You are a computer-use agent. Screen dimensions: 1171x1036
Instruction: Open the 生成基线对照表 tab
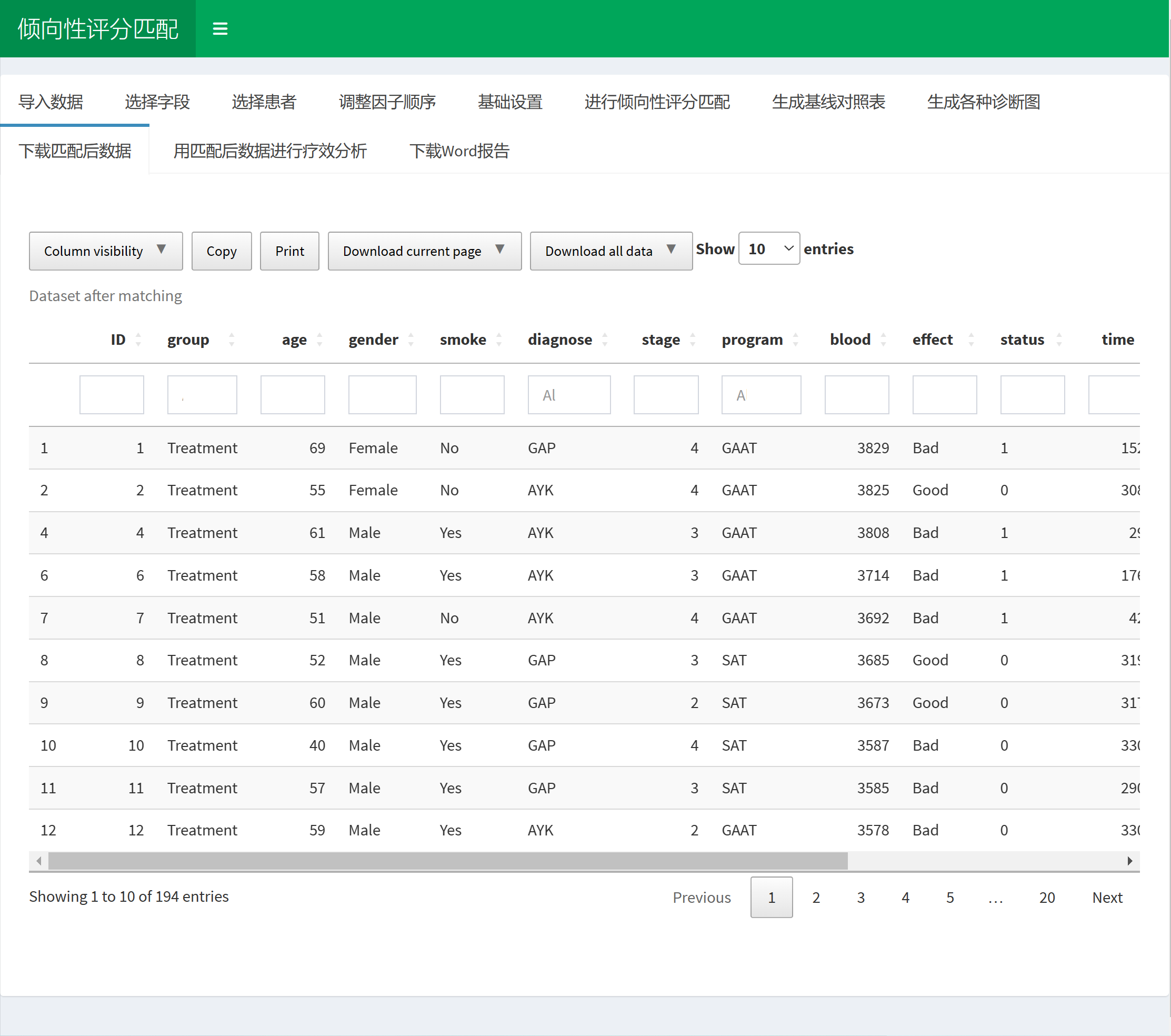[x=828, y=102]
